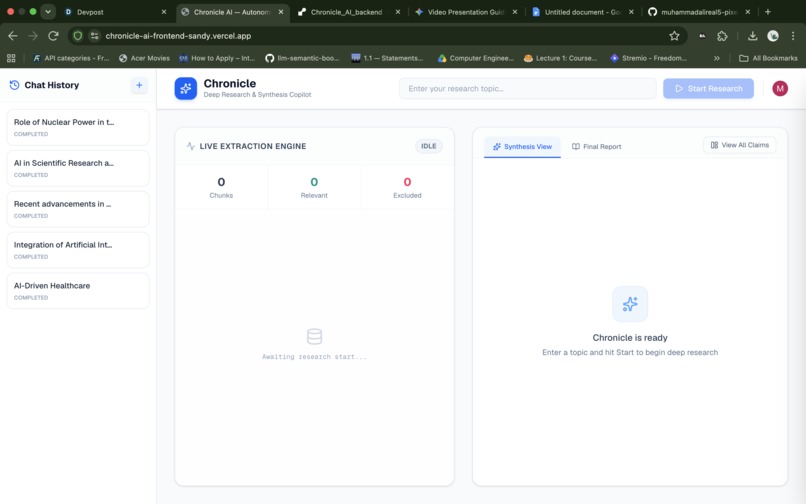This screenshot has width=806, height=504.
Task: Open Integration of Artificial Int... chat
Action: pyautogui.click(x=78, y=250)
